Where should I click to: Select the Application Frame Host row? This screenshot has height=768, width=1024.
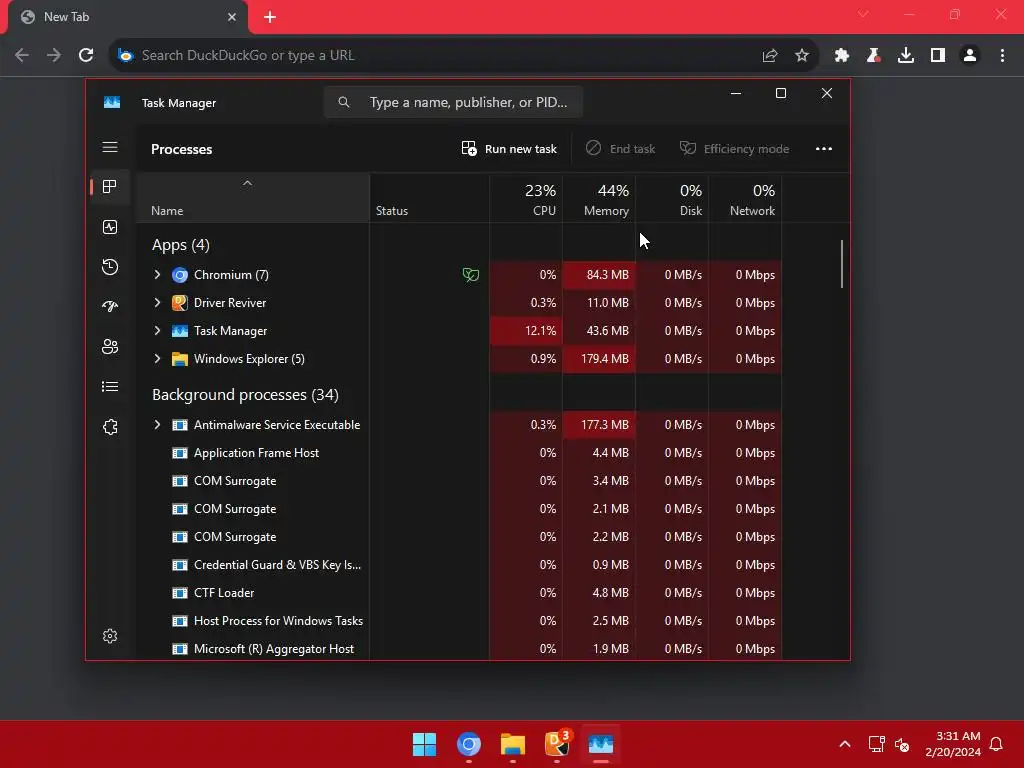458,453
